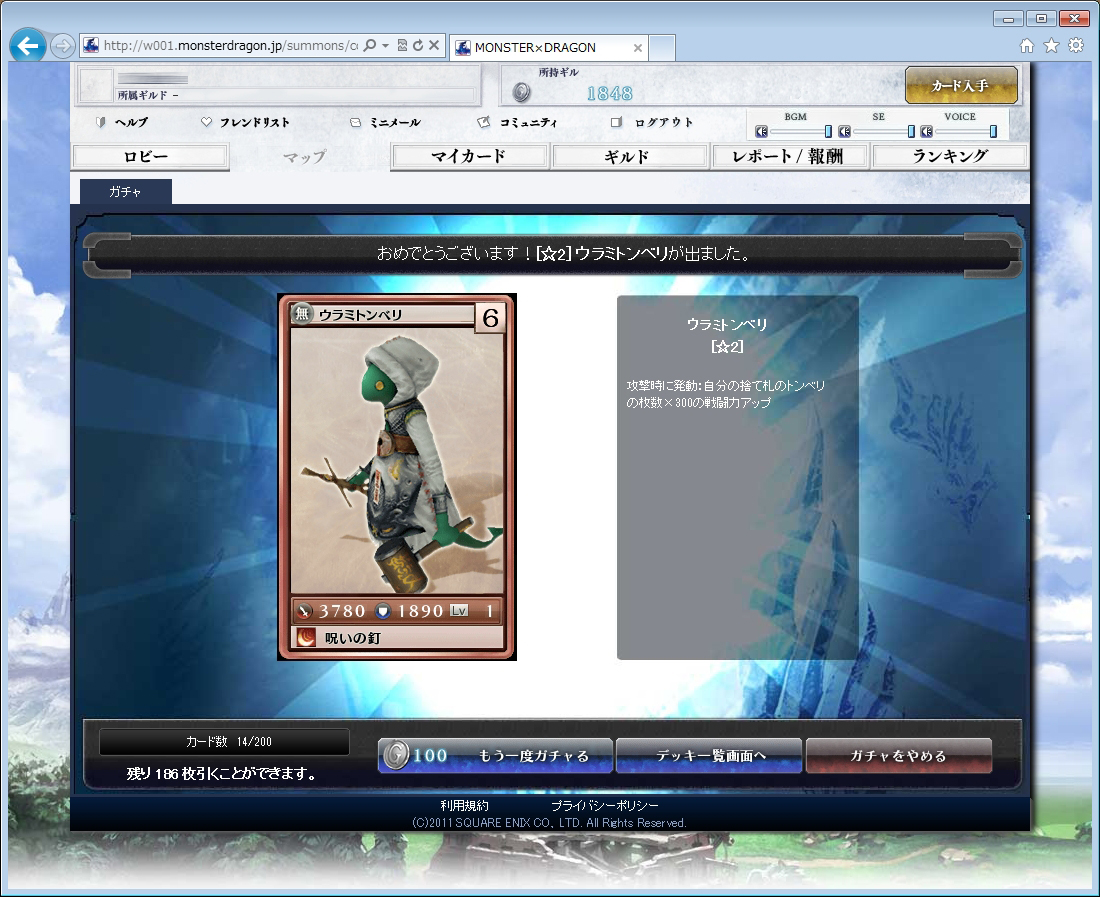Click the 1848 gil amount
The height and width of the screenshot is (897, 1100).
(x=610, y=93)
